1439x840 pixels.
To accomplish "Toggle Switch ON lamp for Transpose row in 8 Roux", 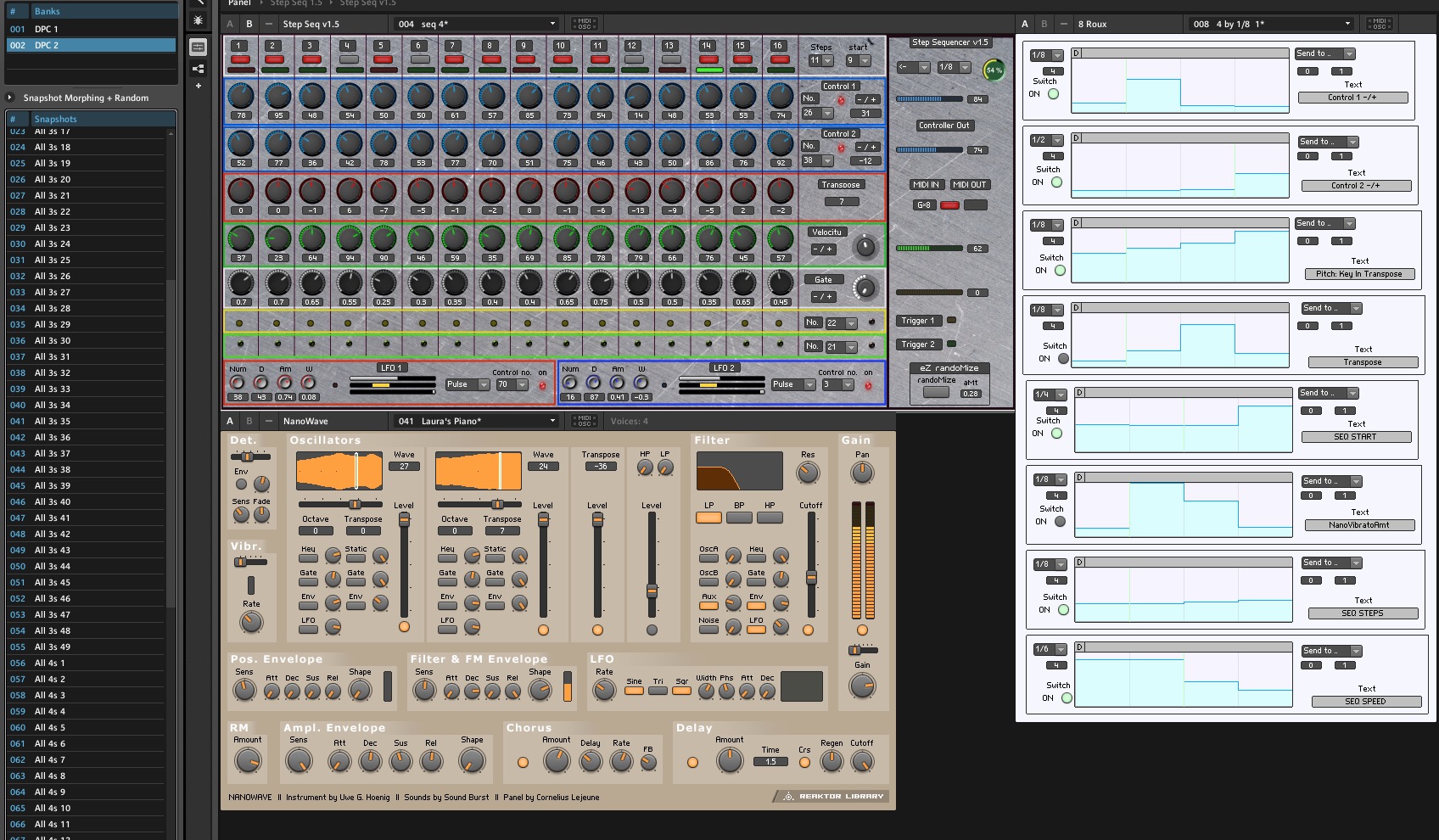I will click(1063, 359).
